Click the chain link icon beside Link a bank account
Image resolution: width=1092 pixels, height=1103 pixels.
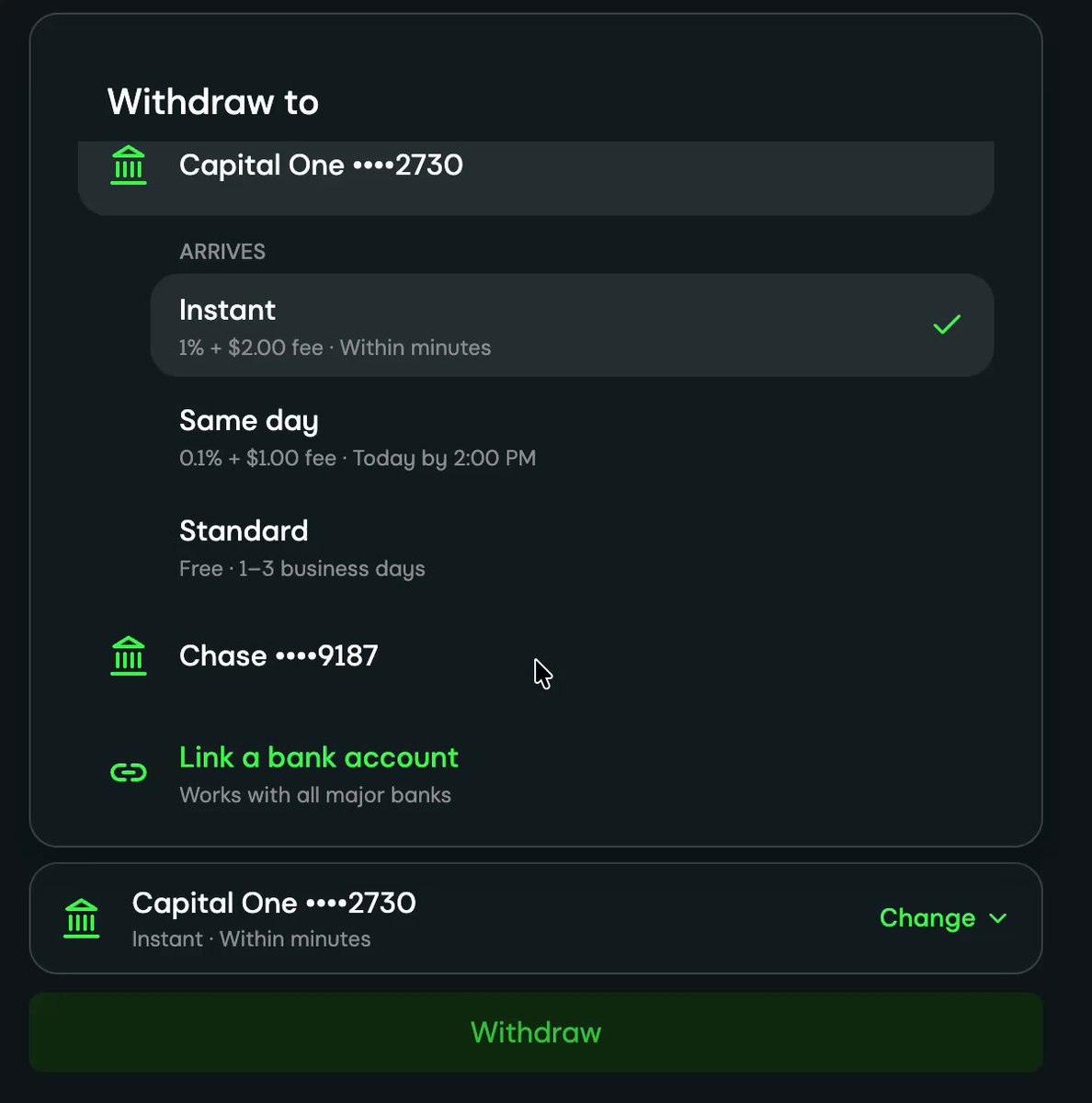129,772
